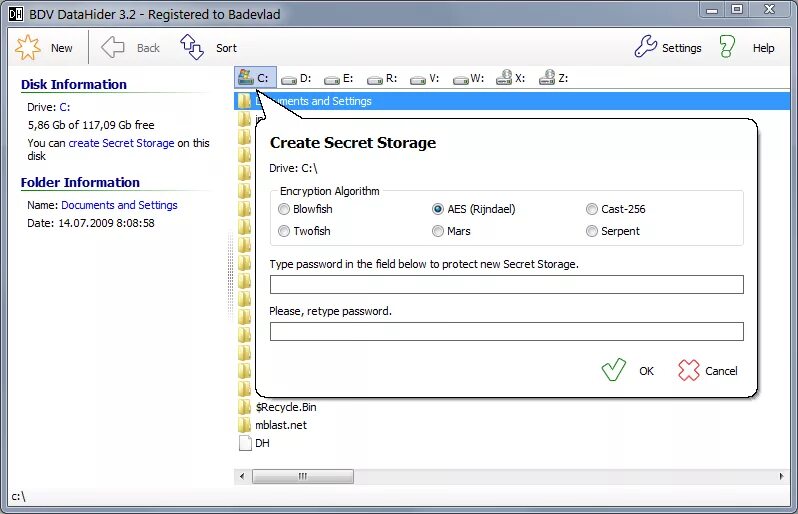Select the $Recycle.Bin folder
Viewport: 798px width, 514px height.
(x=286, y=407)
